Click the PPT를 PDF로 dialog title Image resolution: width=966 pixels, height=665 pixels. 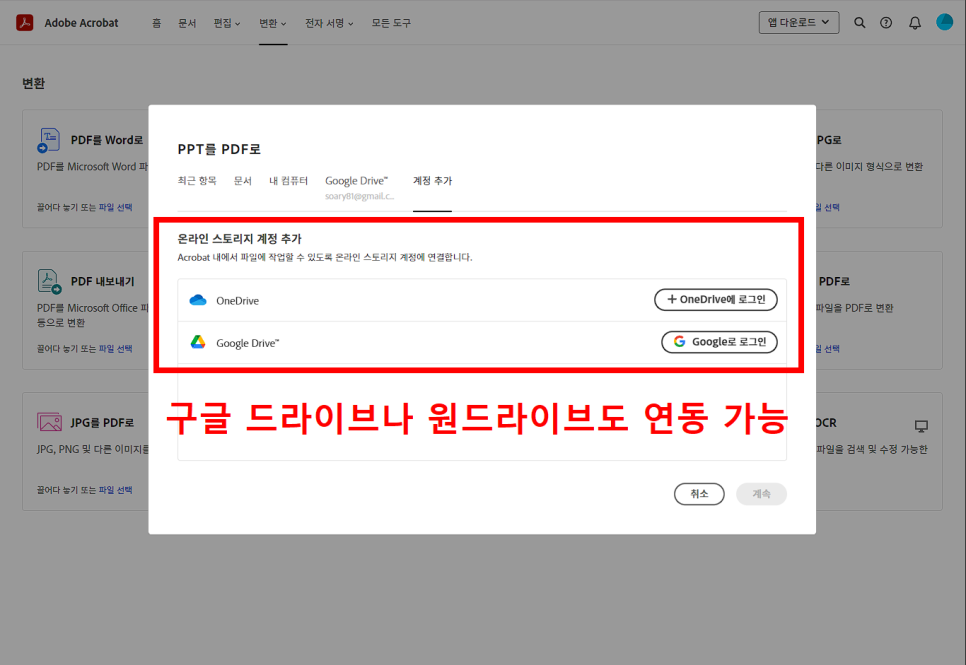[219, 149]
